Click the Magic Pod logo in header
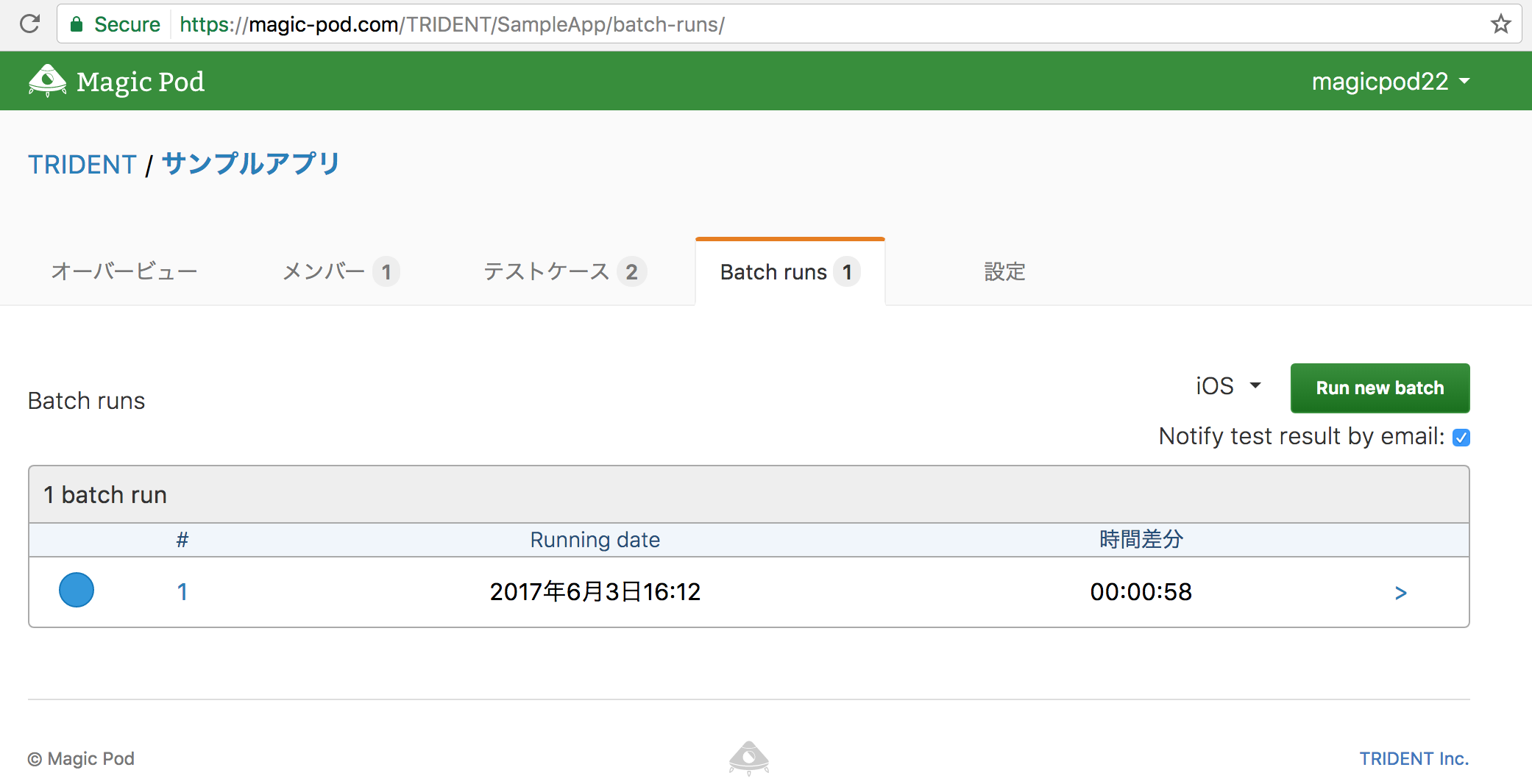 click(116, 81)
